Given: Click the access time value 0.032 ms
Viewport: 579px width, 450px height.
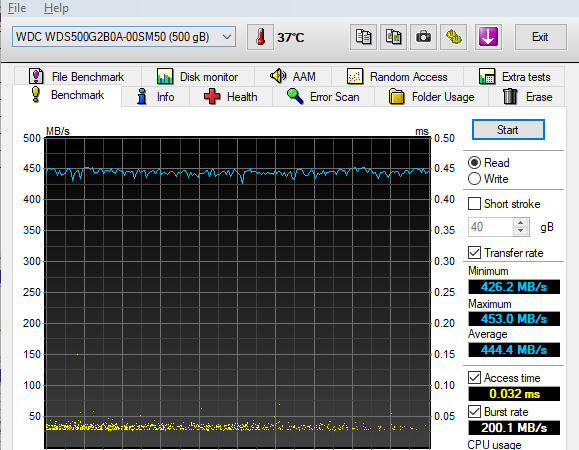Looking at the screenshot, I should point(514,394).
